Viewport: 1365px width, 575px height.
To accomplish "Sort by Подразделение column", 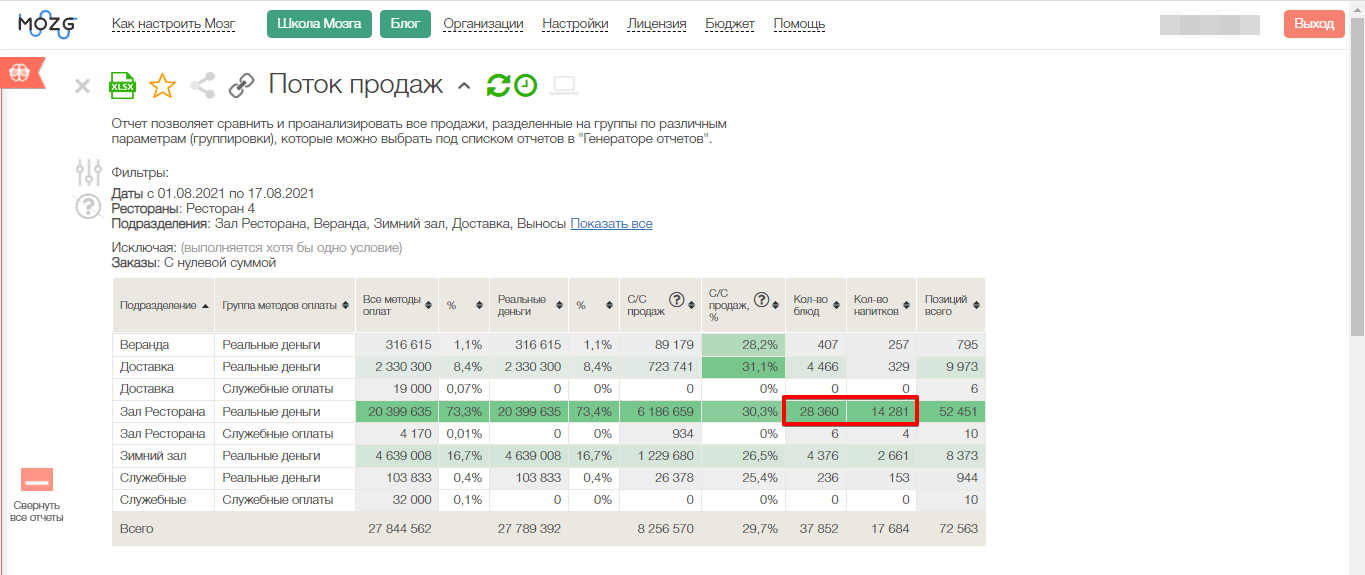I will point(164,305).
